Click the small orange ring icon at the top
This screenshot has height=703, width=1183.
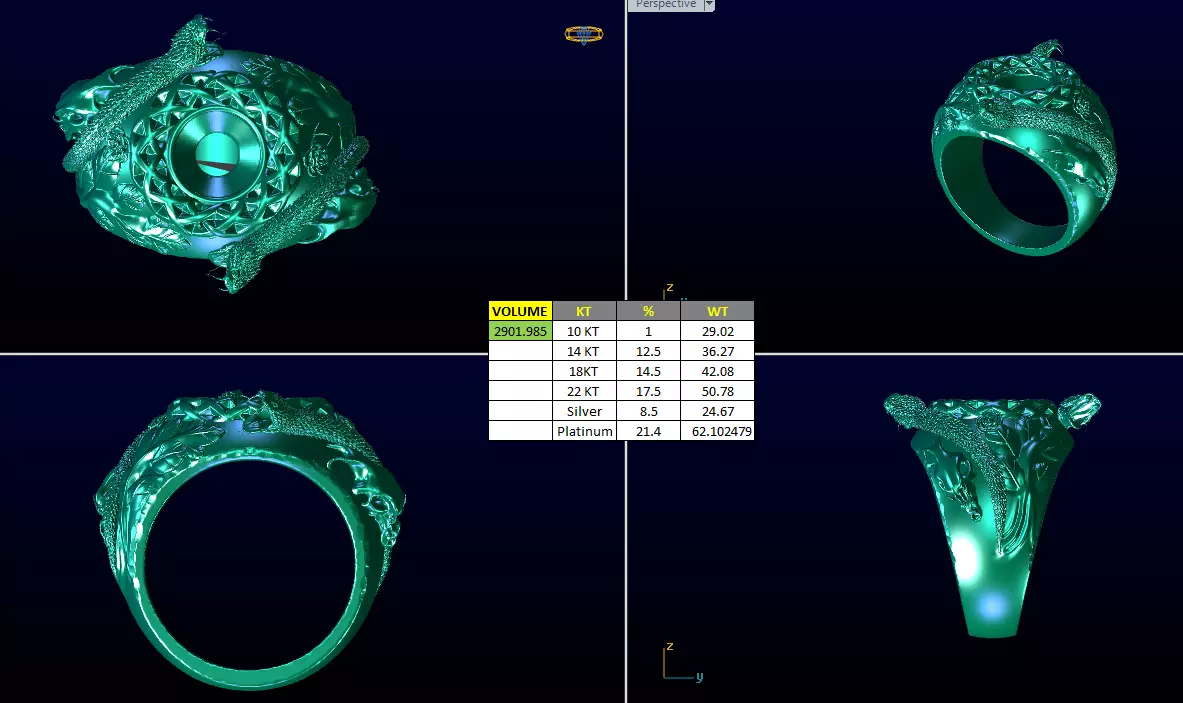click(584, 35)
